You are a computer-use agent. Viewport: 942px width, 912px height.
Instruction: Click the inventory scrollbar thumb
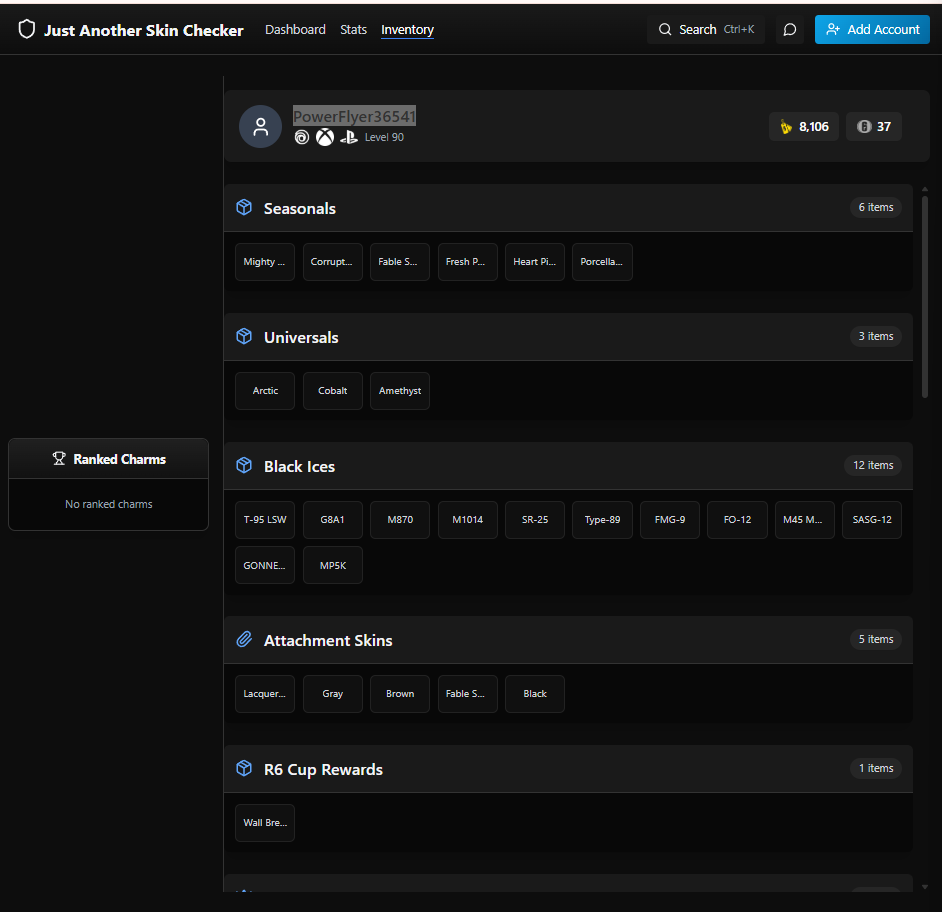click(x=925, y=297)
